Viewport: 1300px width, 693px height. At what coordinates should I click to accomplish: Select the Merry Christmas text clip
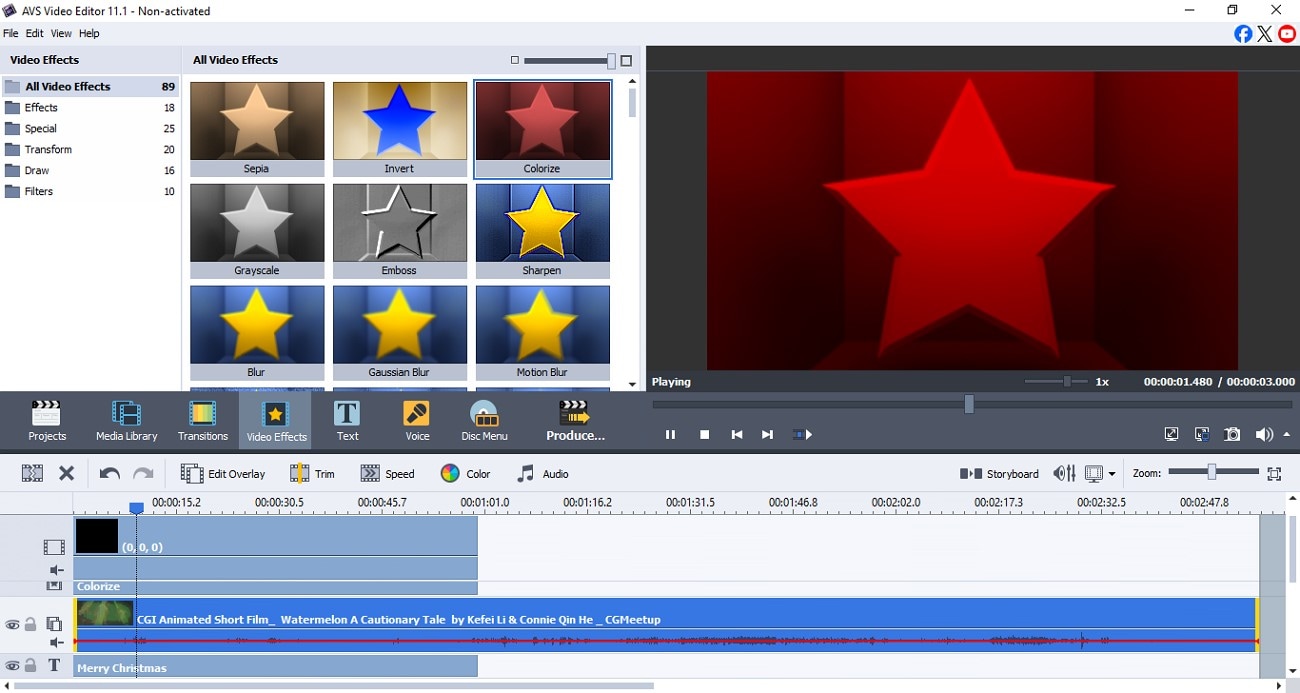click(276, 667)
